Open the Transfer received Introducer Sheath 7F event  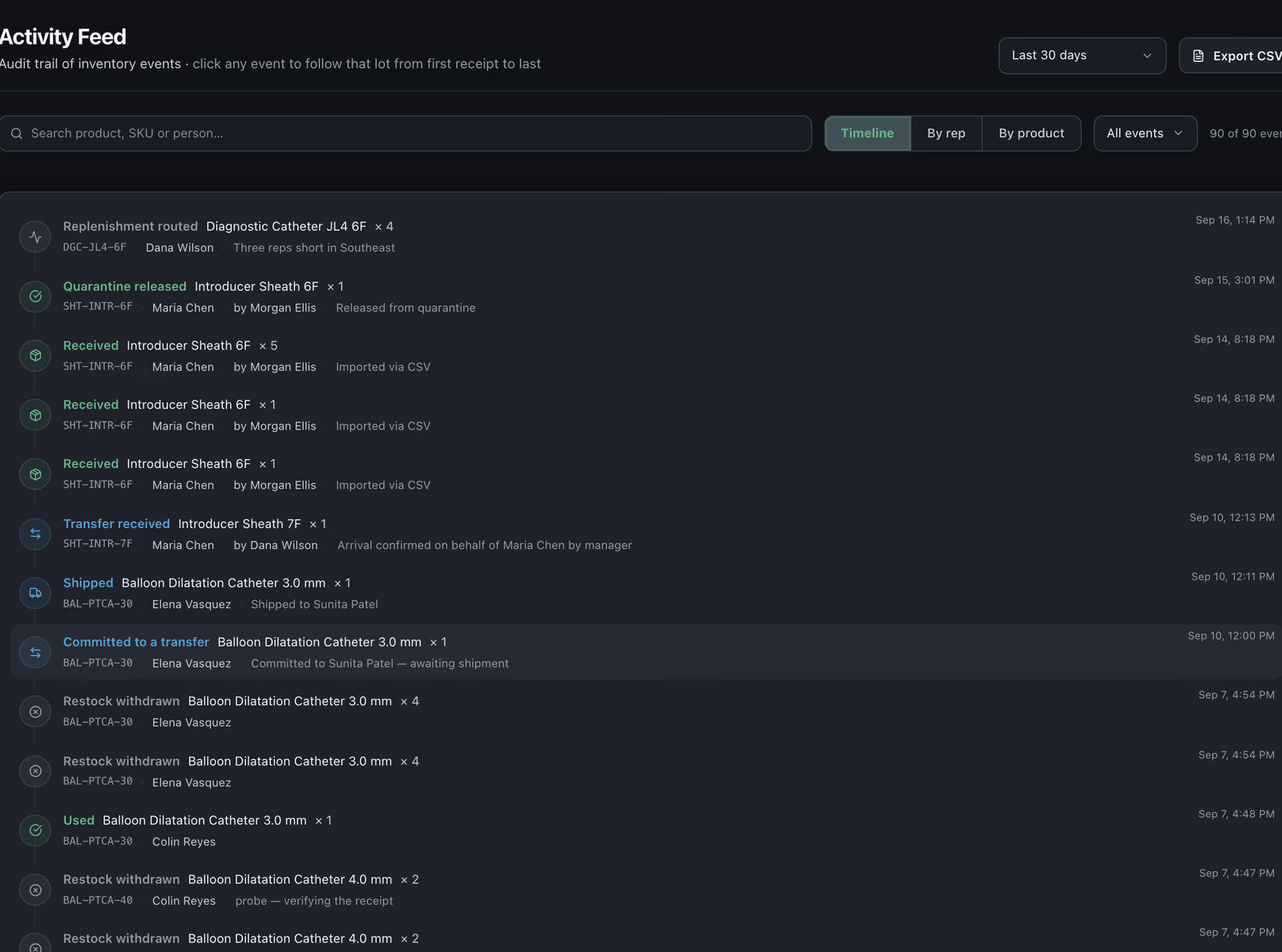pos(646,534)
